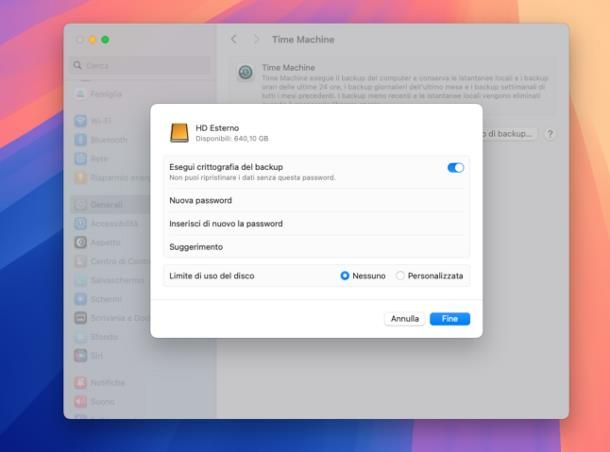This screenshot has width=610, height=452.
Task: Click the Nuova password field
Action: (x=317, y=200)
